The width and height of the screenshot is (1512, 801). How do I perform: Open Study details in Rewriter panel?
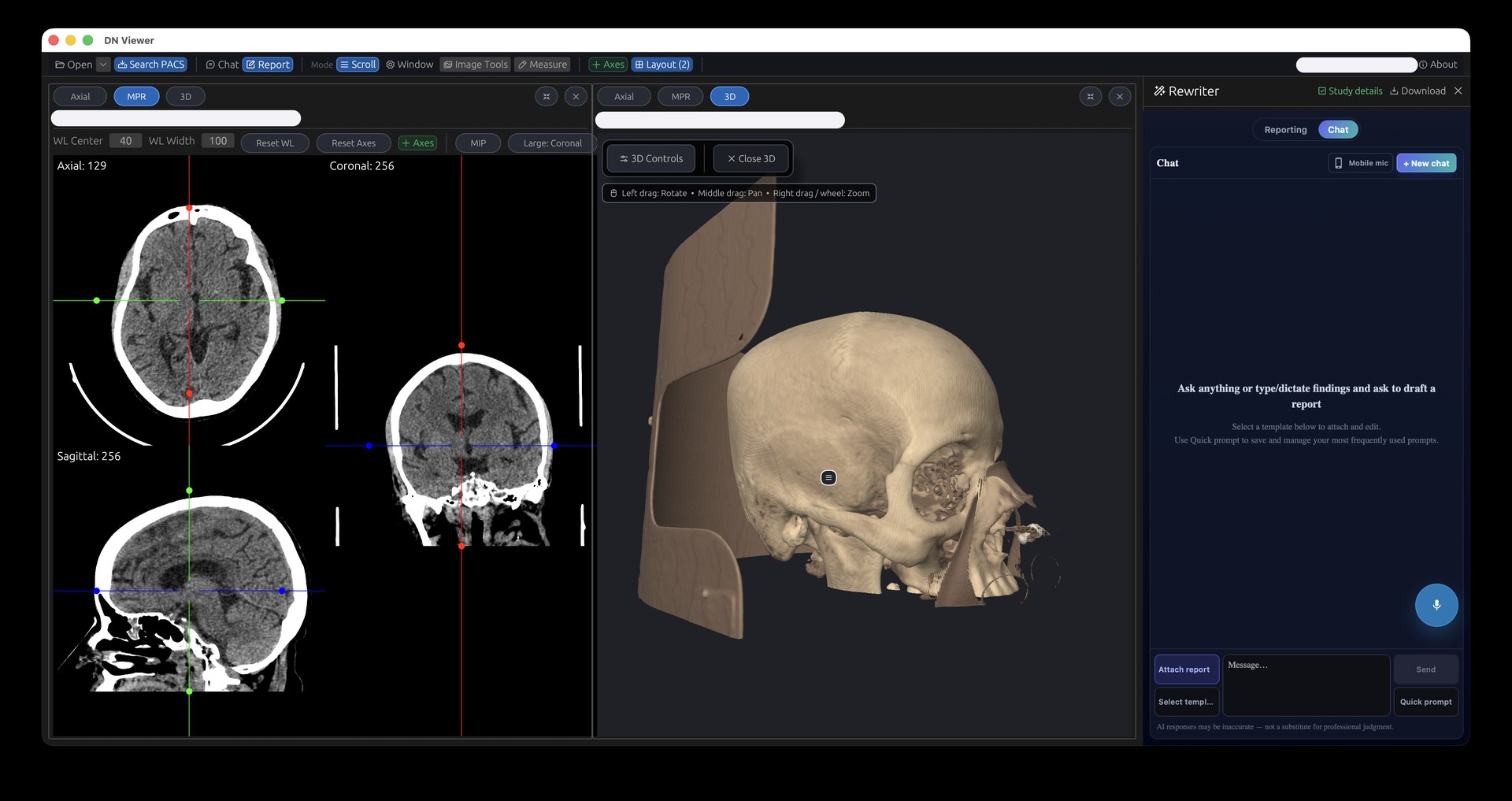(x=1351, y=91)
